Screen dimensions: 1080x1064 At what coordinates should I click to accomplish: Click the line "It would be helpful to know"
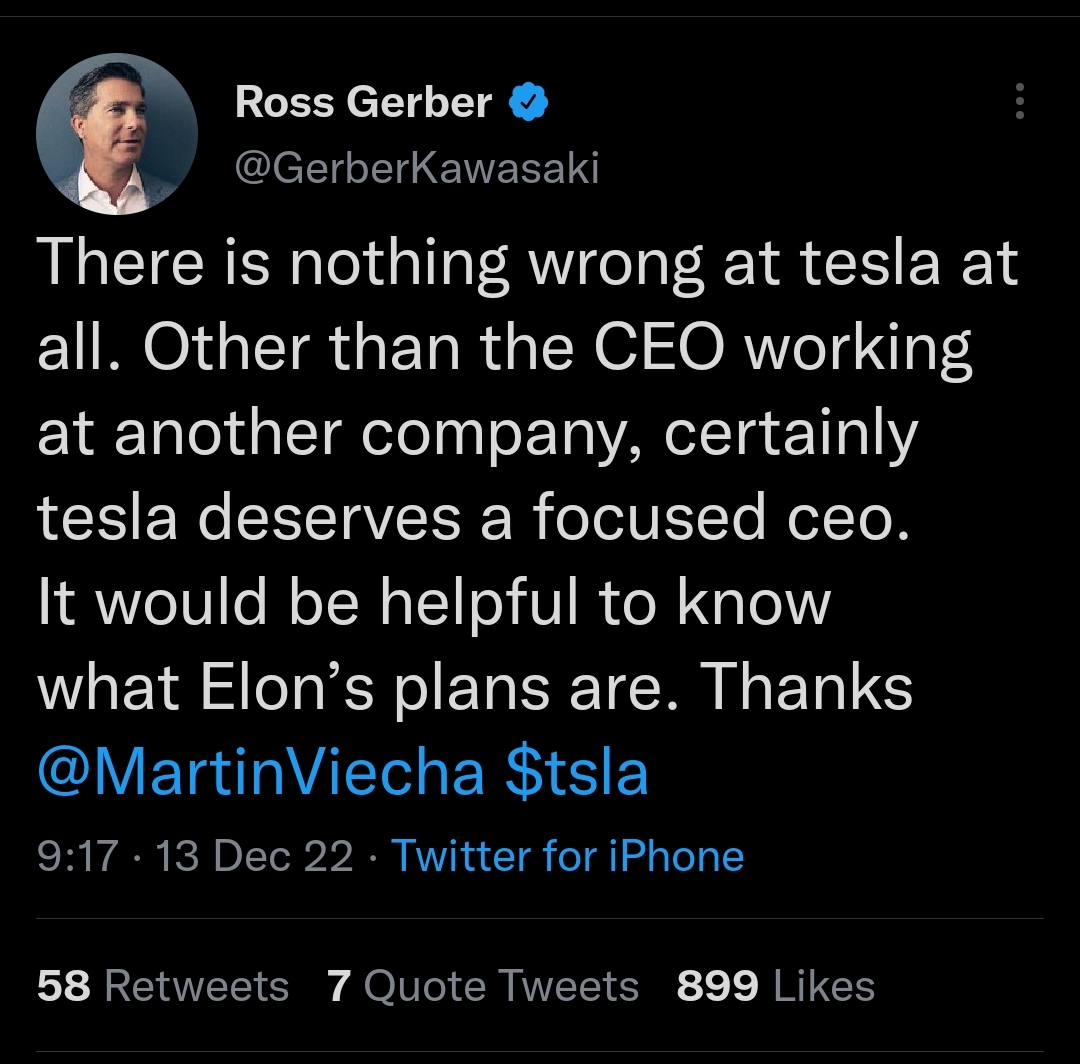tap(434, 603)
